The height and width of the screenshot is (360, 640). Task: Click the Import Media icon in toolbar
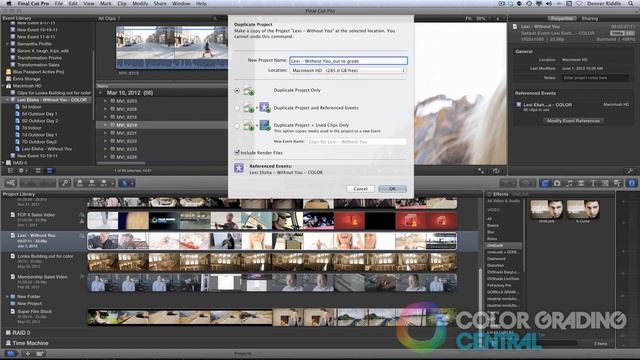[11, 183]
